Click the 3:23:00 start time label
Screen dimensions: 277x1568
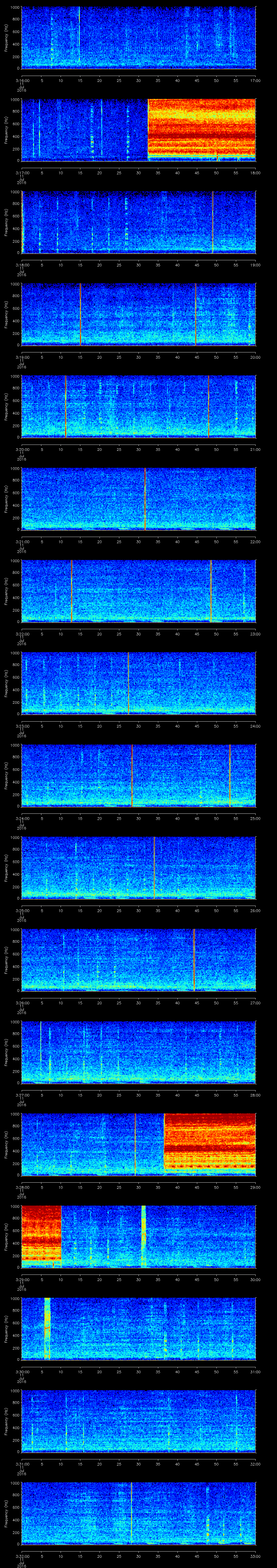[22, 726]
